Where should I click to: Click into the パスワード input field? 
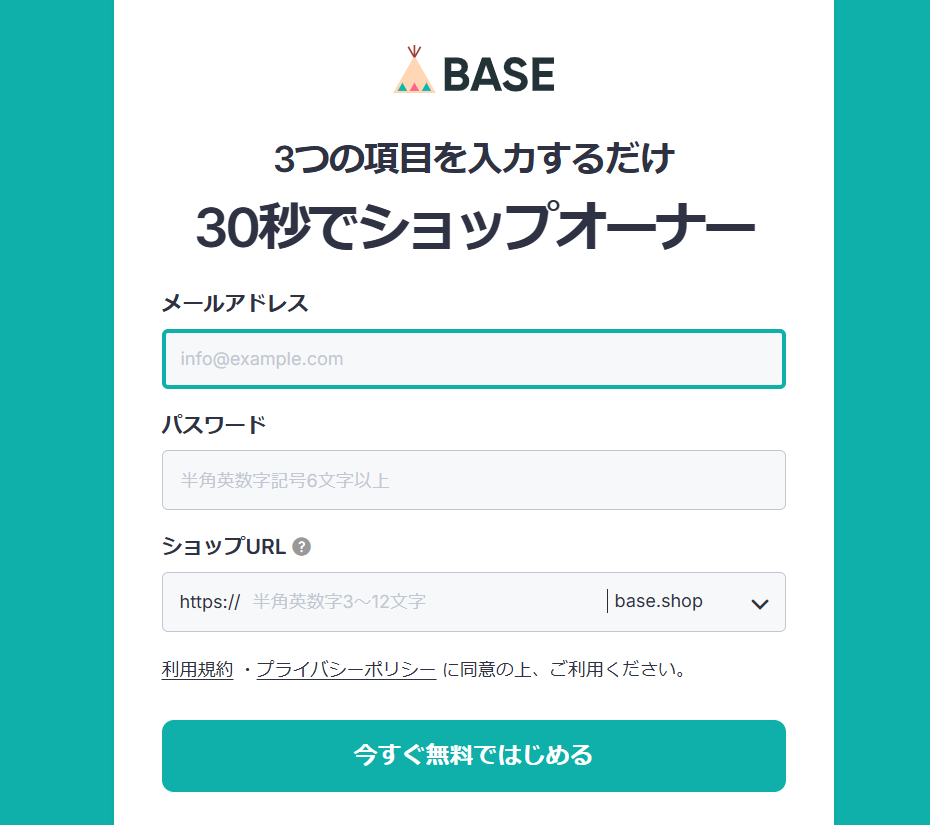coord(473,480)
